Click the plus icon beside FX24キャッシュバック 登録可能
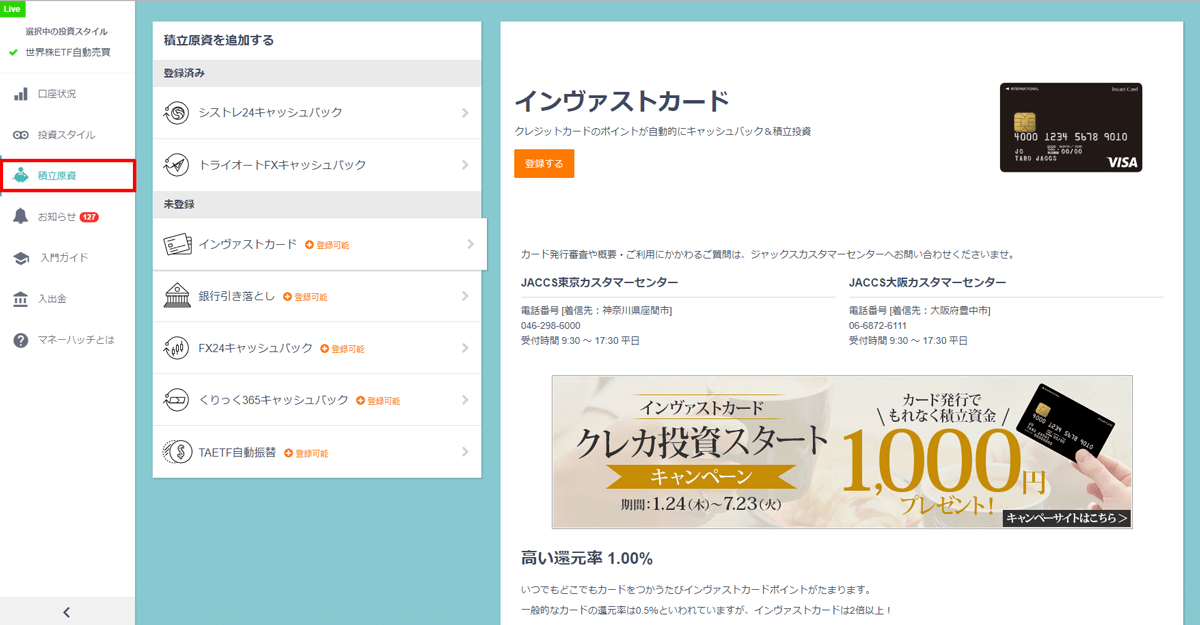 (324, 349)
